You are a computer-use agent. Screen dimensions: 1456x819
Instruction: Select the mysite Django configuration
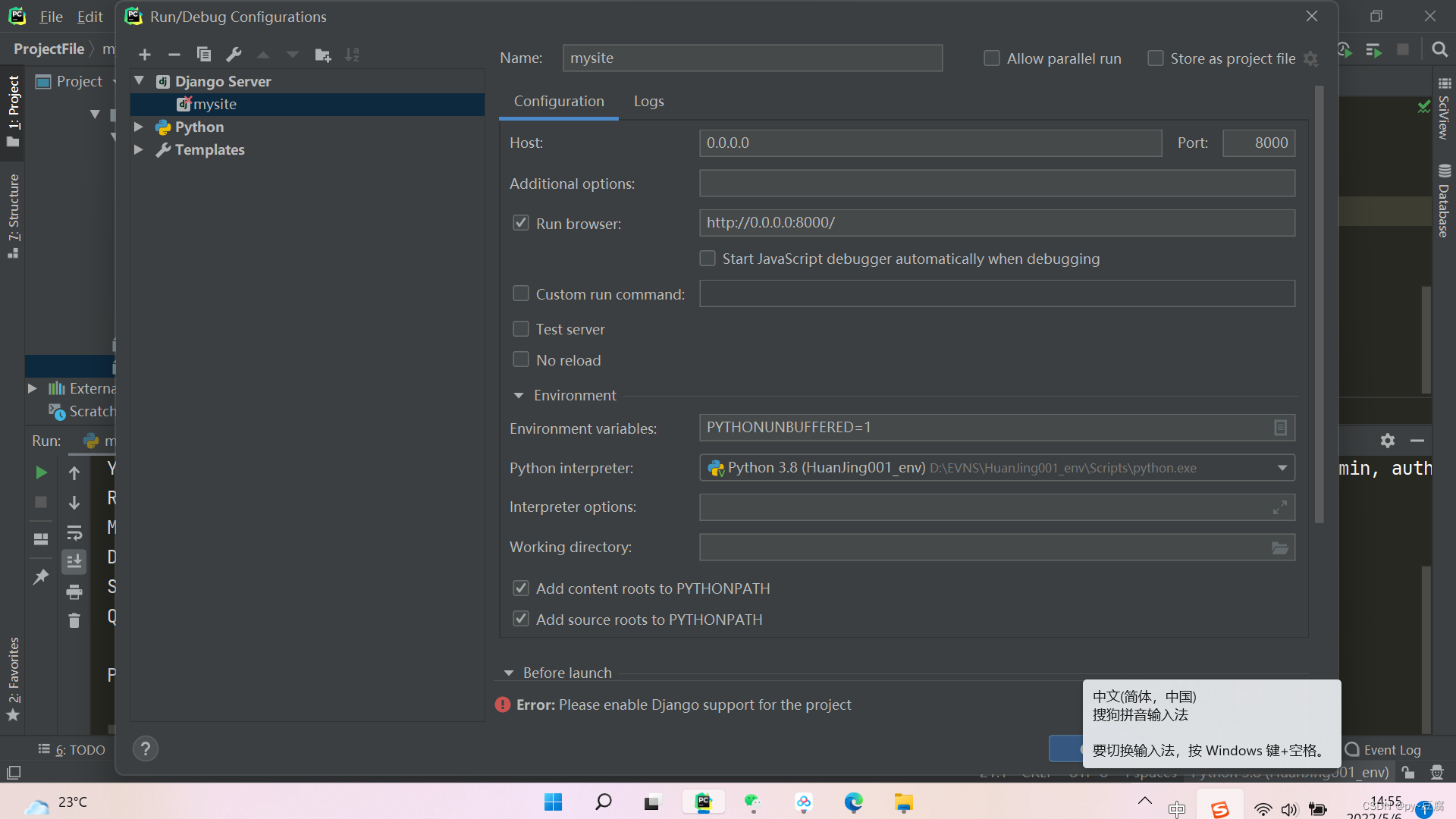coord(215,104)
